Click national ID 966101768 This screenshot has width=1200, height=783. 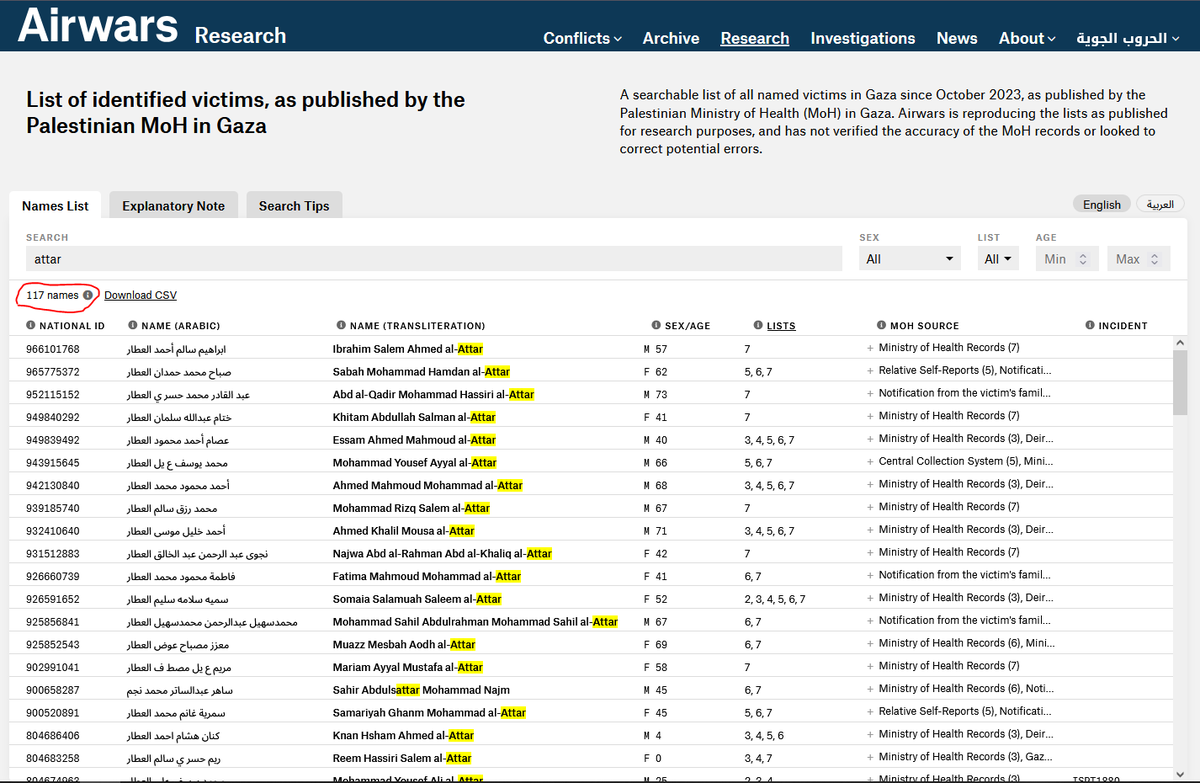point(53,349)
